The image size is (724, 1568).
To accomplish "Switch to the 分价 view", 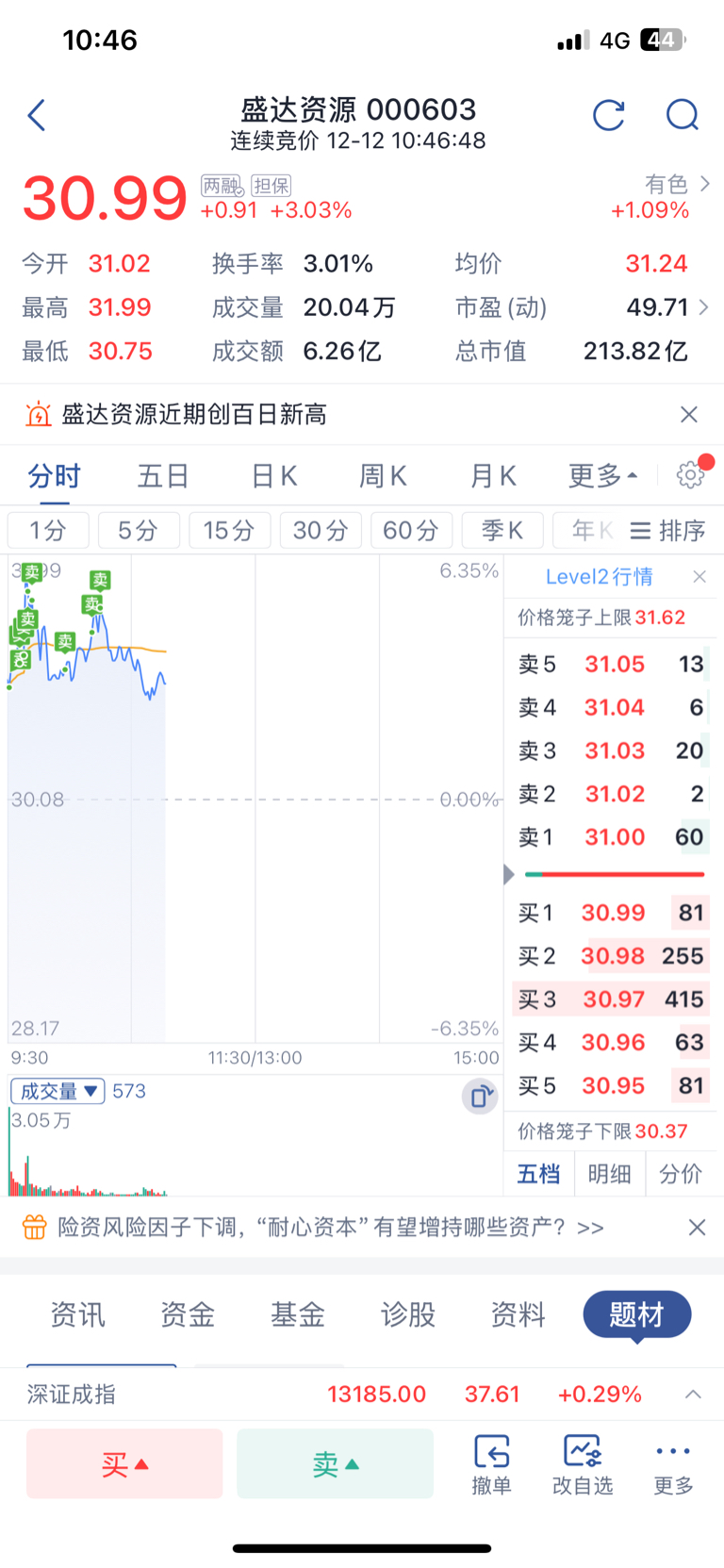I will point(680,1174).
